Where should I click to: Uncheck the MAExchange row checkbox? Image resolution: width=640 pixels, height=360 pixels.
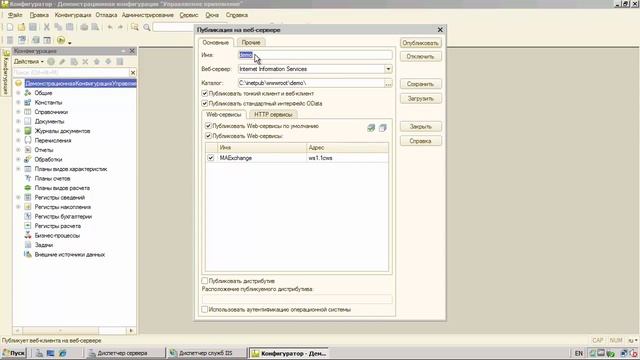[211, 158]
